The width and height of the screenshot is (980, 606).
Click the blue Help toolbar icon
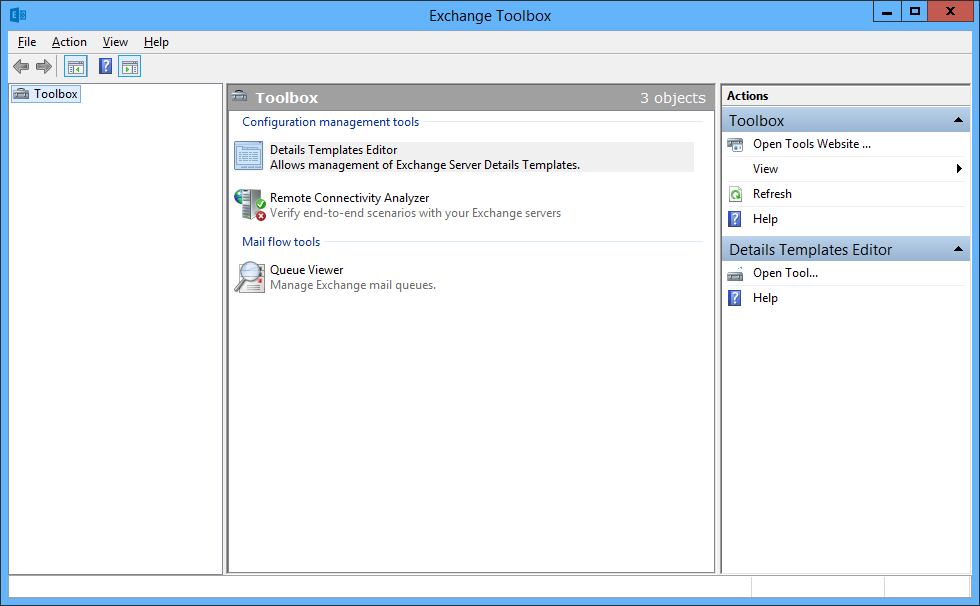[x=106, y=66]
